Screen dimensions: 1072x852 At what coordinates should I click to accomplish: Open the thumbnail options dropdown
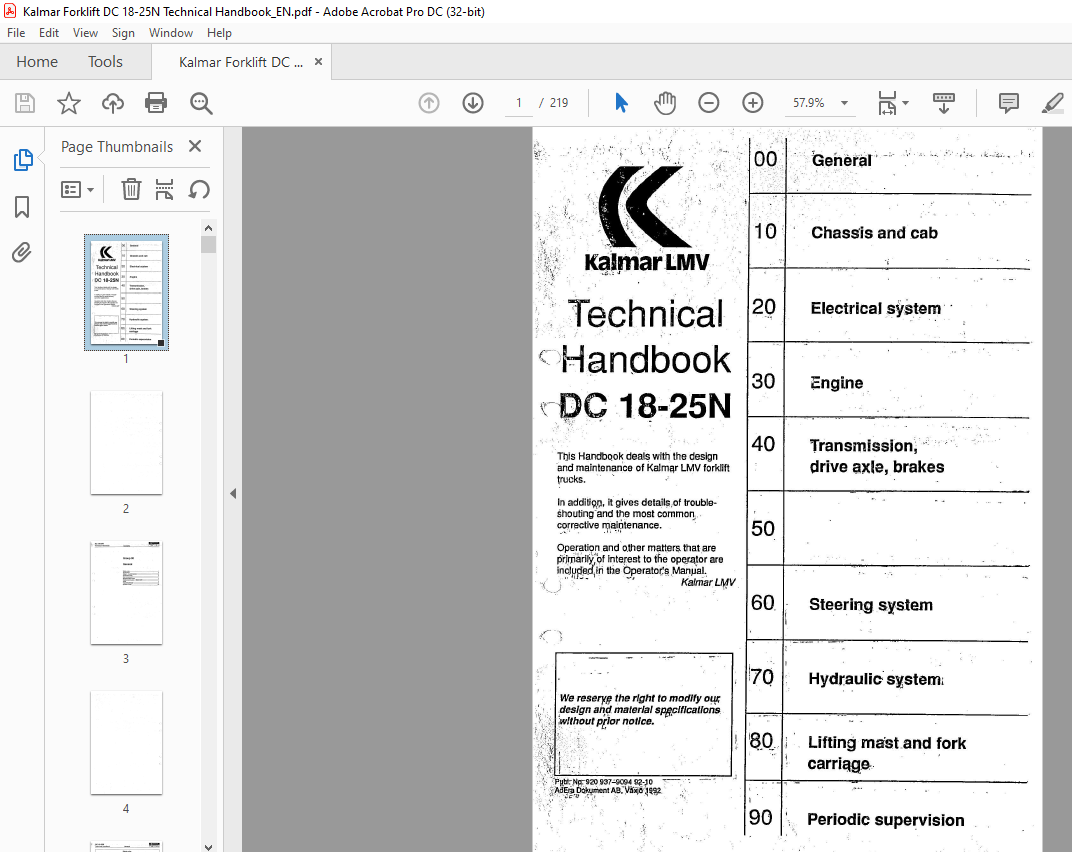click(x=77, y=189)
